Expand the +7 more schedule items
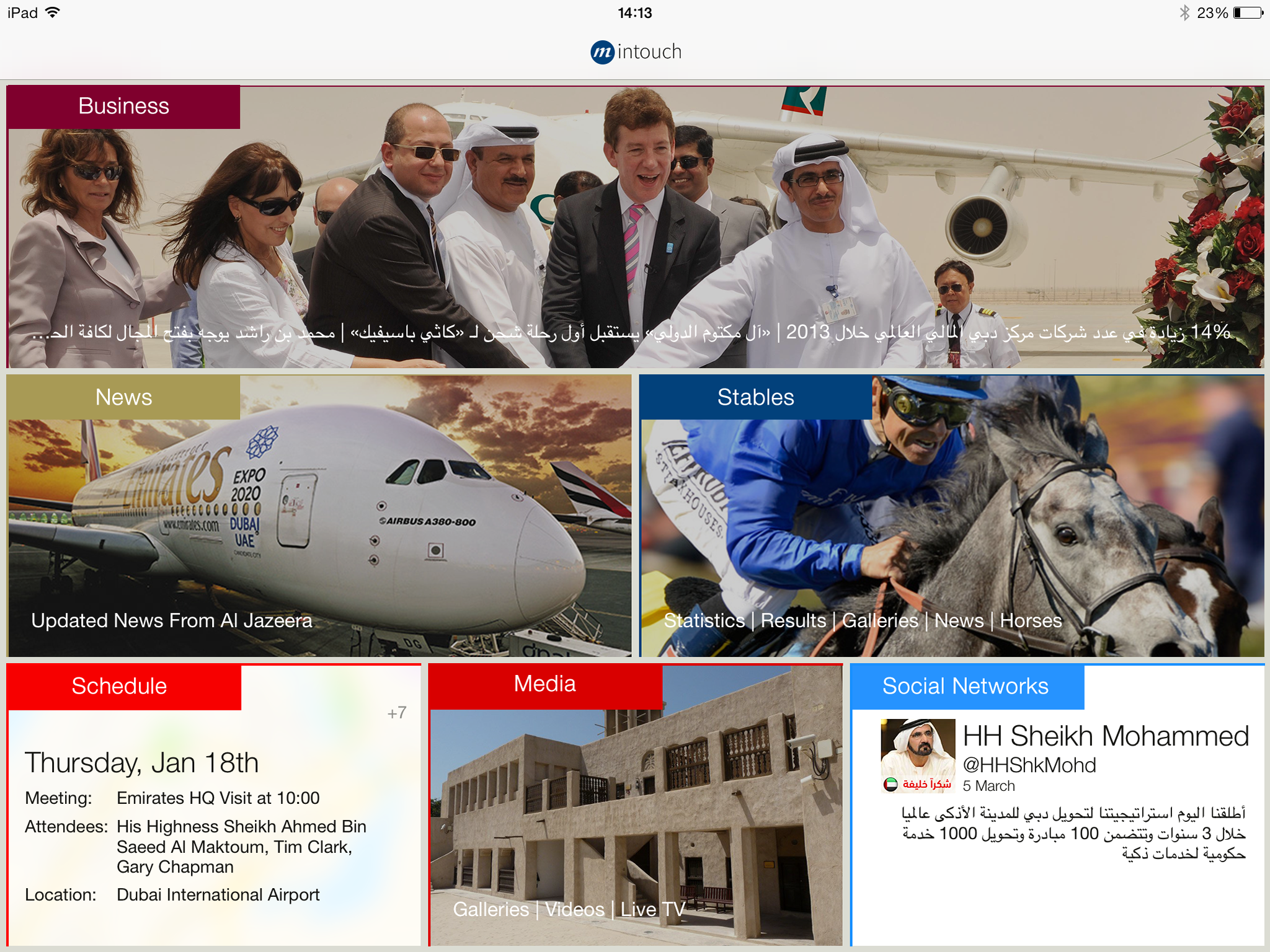1270x952 pixels. pyautogui.click(x=397, y=713)
